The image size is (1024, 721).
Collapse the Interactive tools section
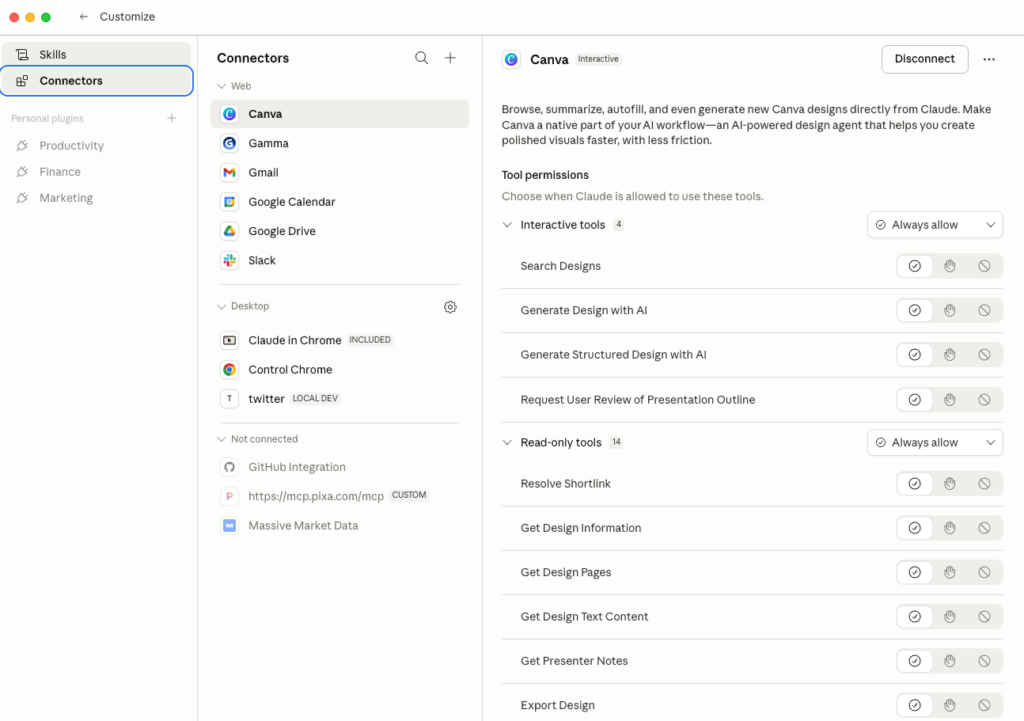tap(508, 225)
